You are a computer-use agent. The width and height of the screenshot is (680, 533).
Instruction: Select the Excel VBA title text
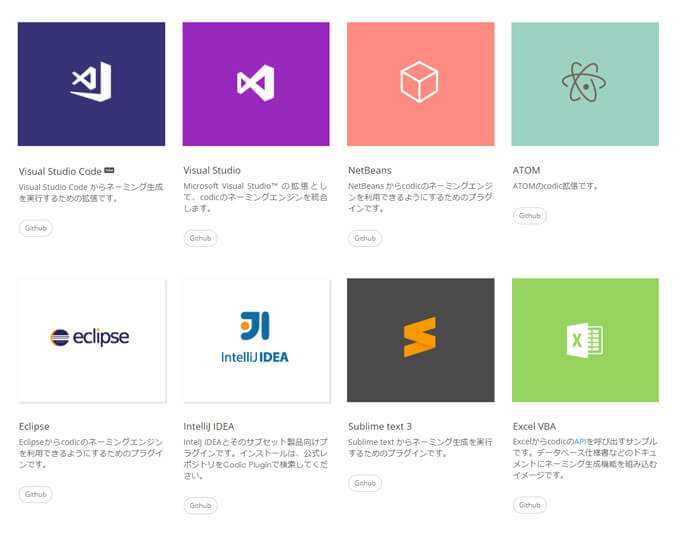click(534, 426)
